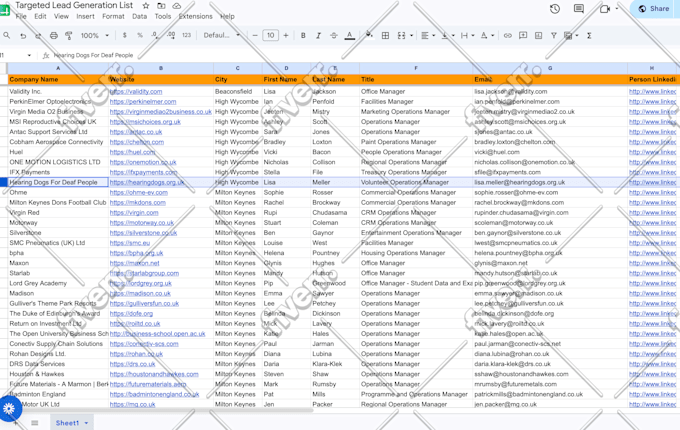Expand the merge cells options arrow

point(411,36)
